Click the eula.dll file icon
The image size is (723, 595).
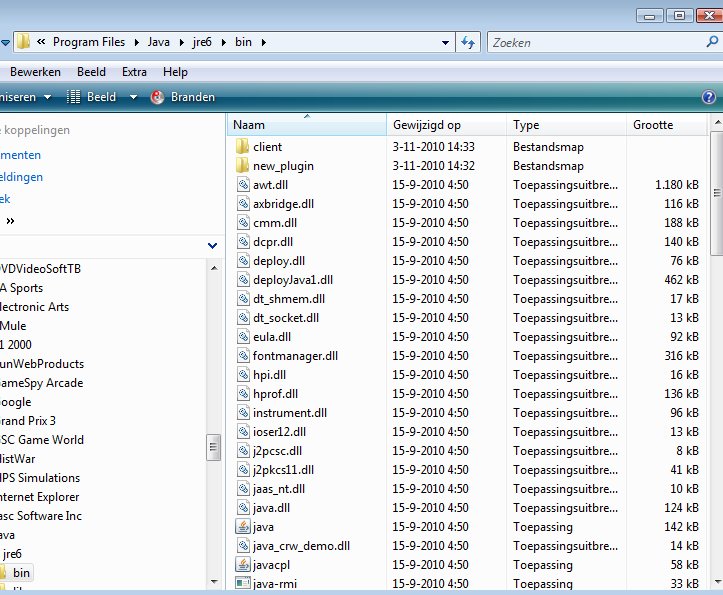point(243,337)
